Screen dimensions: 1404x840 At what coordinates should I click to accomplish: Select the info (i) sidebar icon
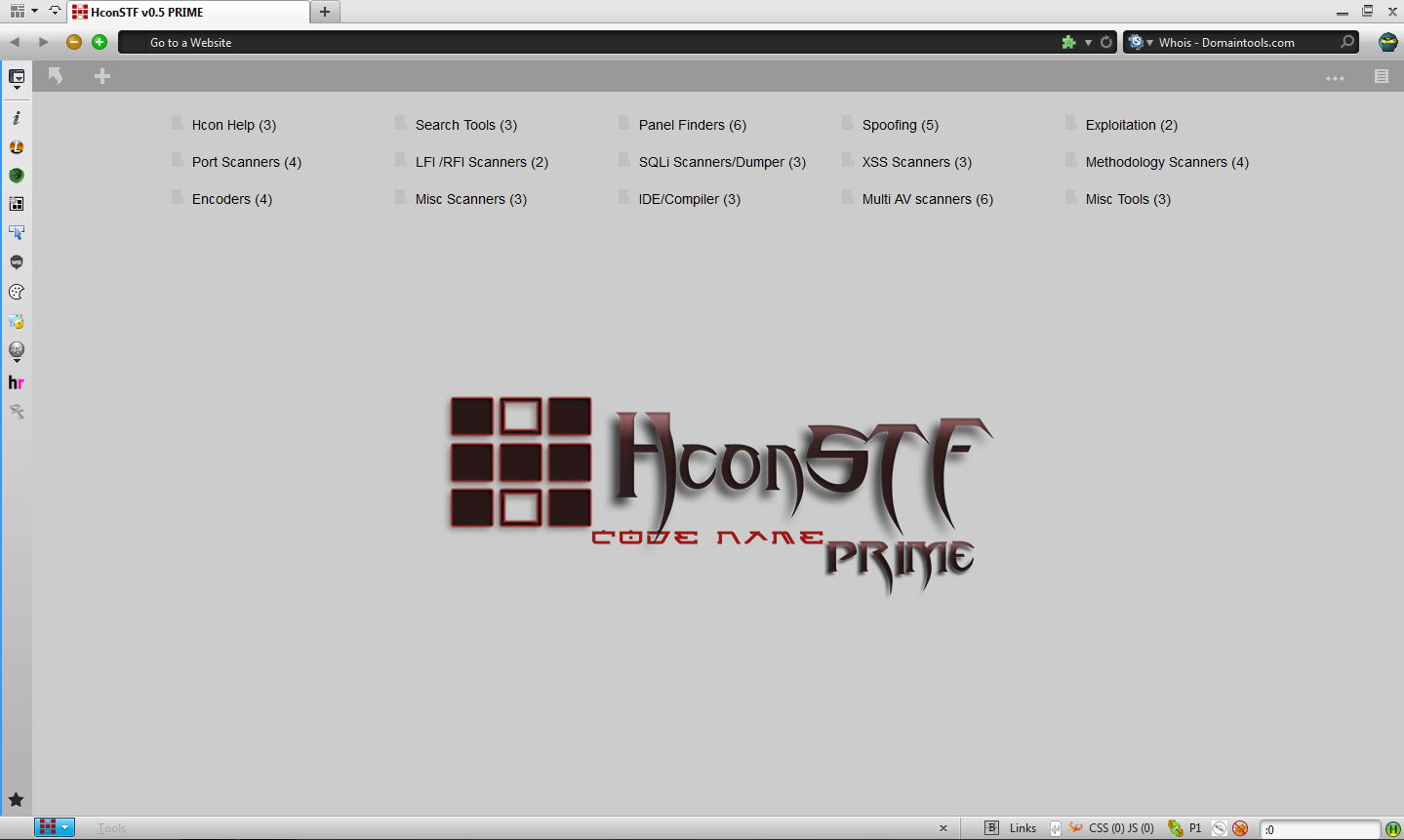coord(16,117)
